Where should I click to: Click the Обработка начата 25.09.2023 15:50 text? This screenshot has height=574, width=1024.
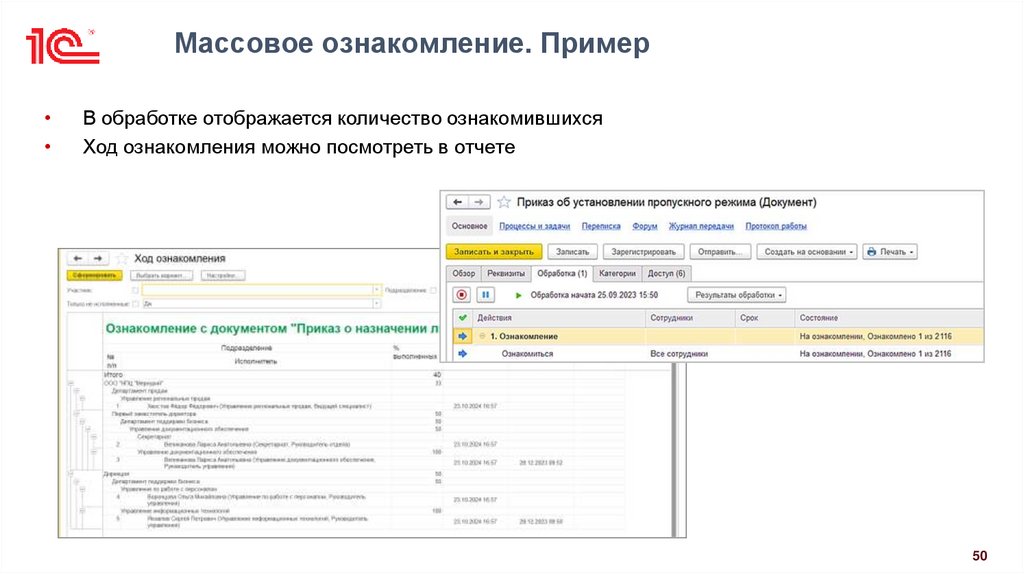pos(594,295)
